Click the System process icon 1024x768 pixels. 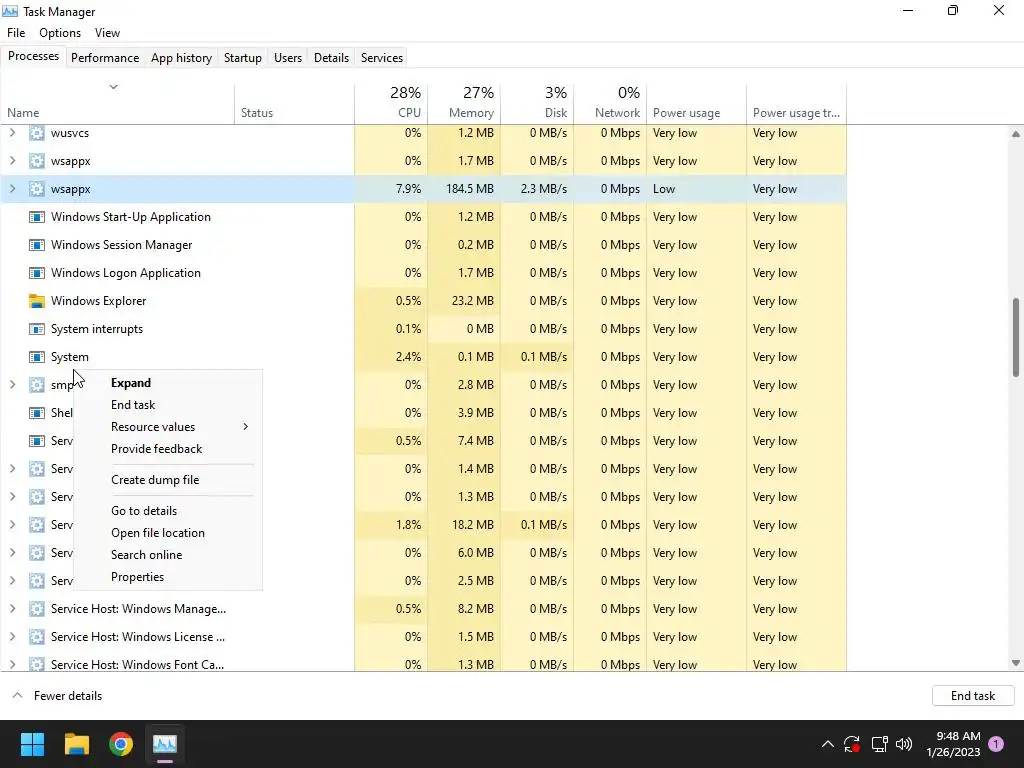click(x=37, y=357)
